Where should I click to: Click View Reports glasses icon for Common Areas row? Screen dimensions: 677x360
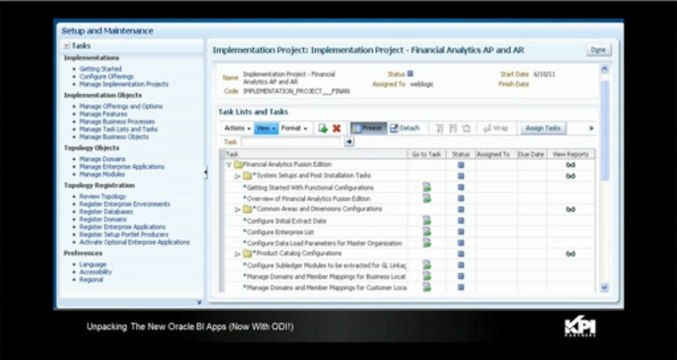pyautogui.click(x=570, y=209)
